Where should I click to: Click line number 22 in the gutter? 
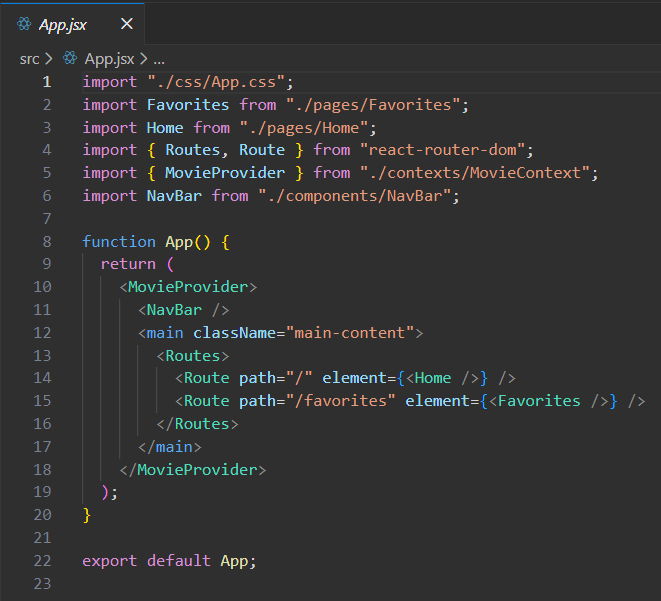tap(42, 560)
